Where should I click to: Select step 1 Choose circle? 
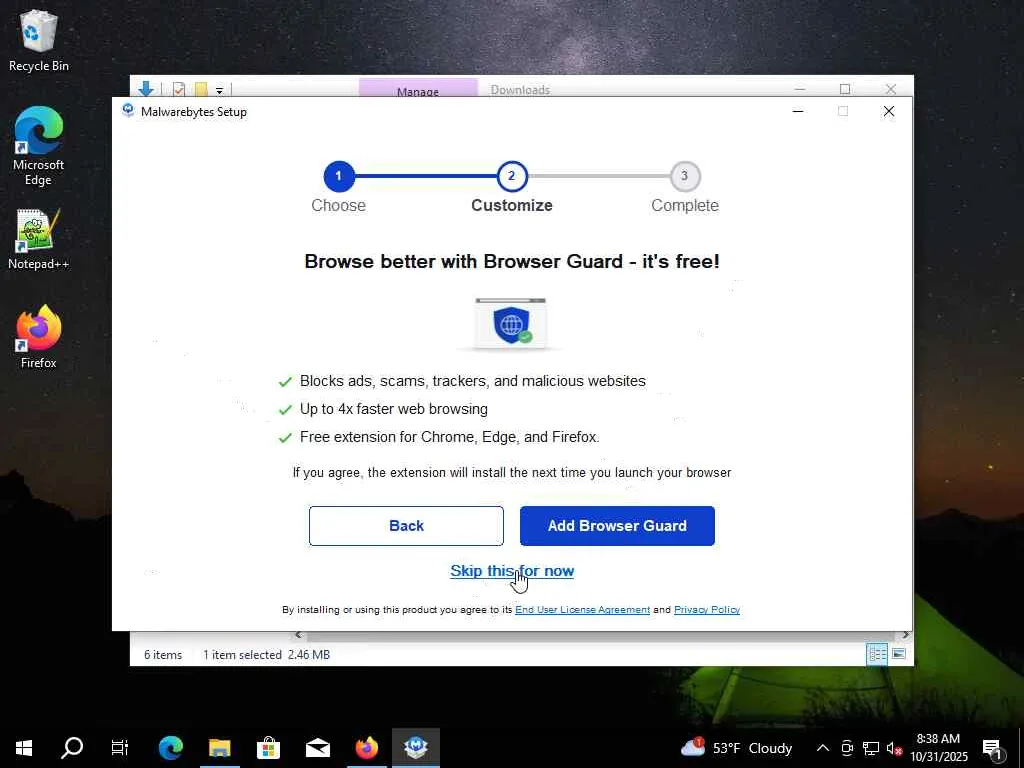point(339,176)
